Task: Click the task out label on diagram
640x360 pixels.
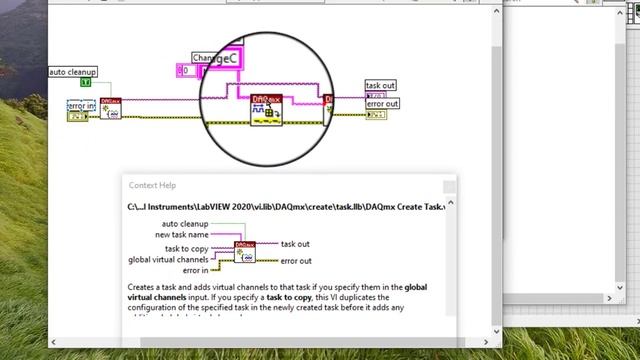Action: click(x=380, y=85)
